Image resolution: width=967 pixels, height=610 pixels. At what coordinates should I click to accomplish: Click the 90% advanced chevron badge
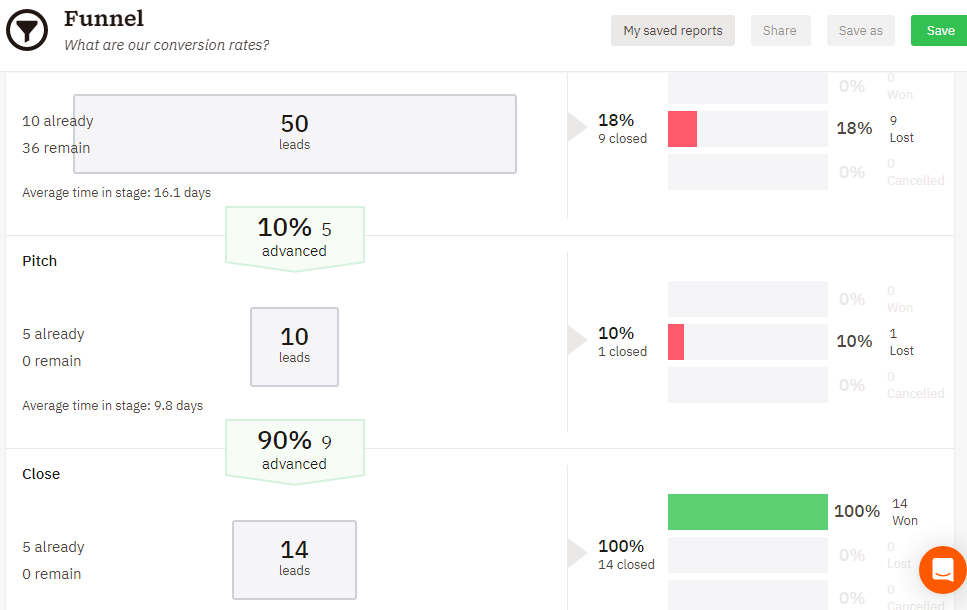(294, 450)
